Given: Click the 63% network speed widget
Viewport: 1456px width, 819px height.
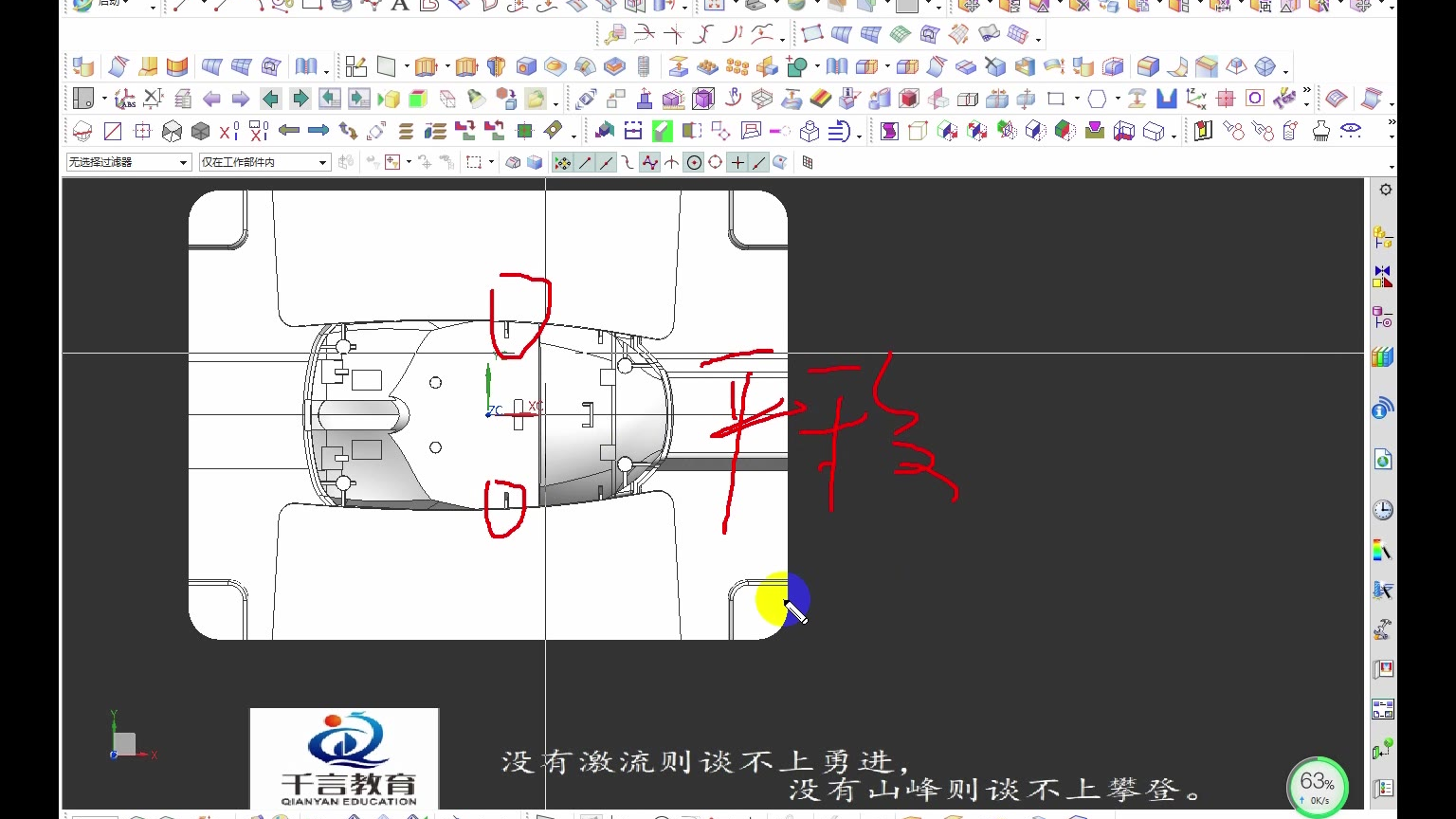Looking at the screenshot, I should point(1317,786).
